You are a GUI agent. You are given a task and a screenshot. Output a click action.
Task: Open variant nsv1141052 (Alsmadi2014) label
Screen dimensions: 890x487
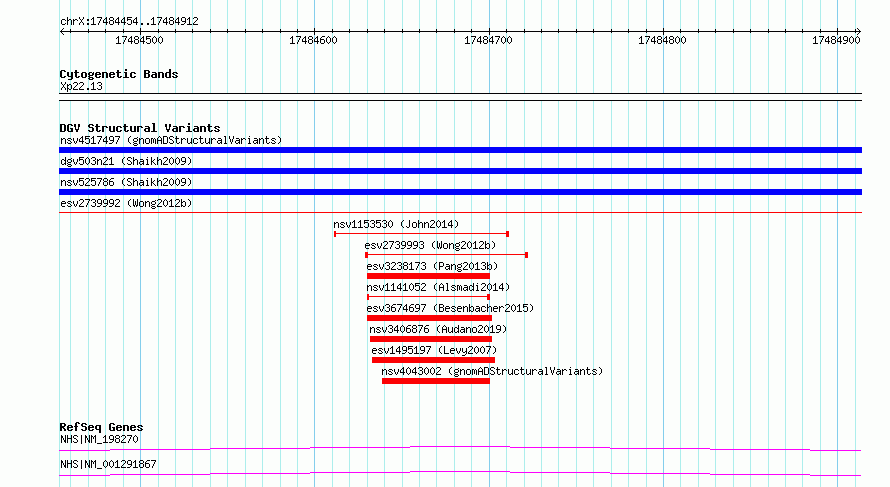[438, 287]
